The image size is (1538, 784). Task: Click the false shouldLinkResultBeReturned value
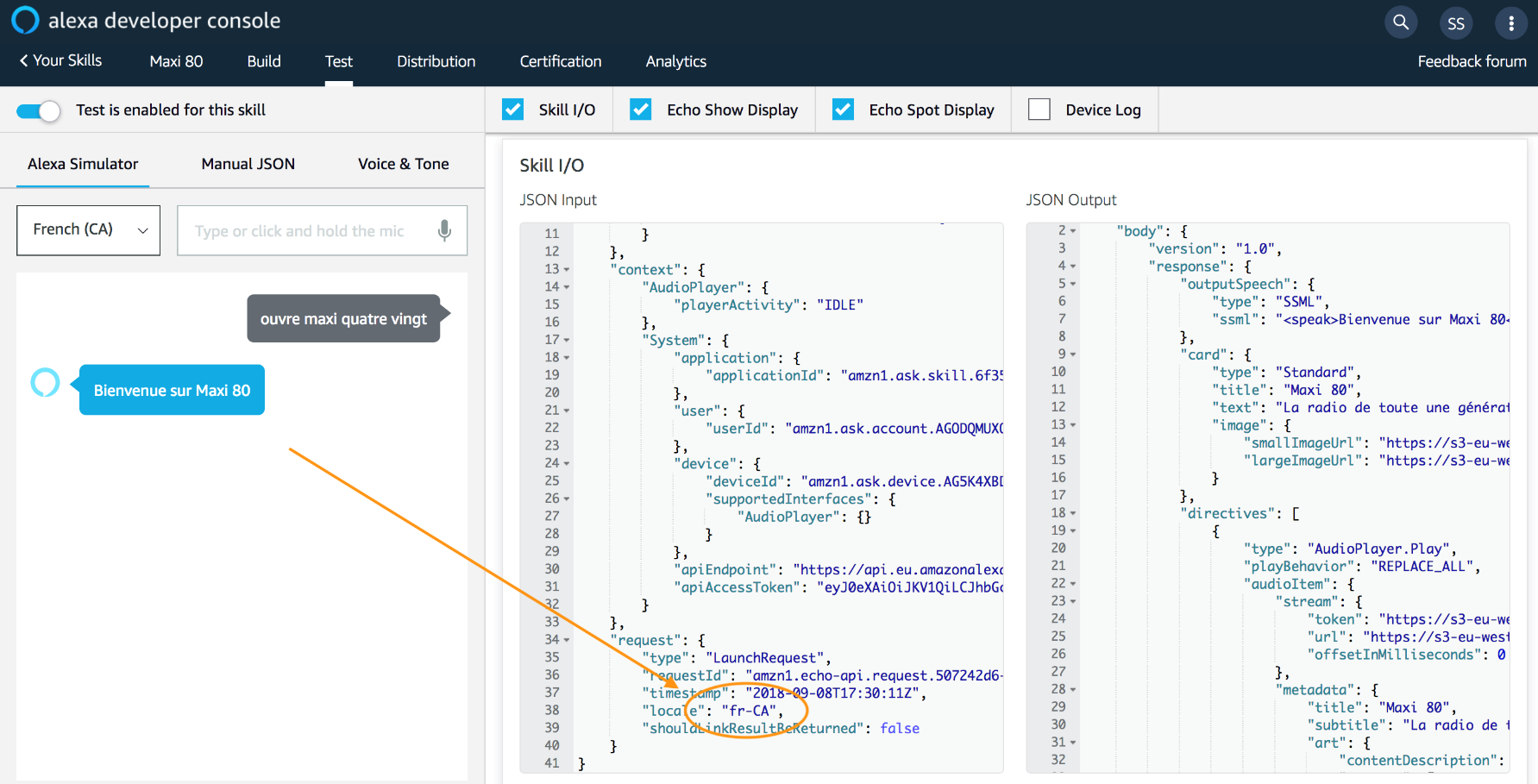[900, 729]
